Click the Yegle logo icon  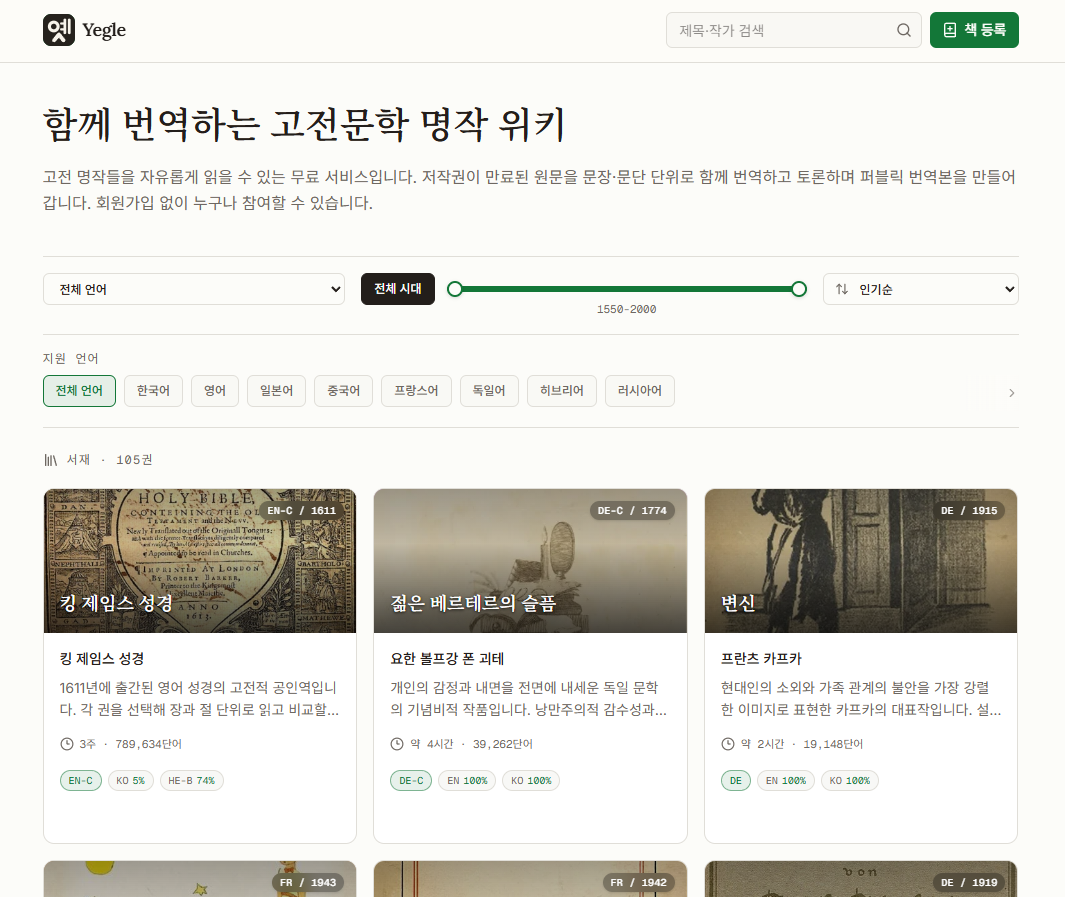pos(59,30)
